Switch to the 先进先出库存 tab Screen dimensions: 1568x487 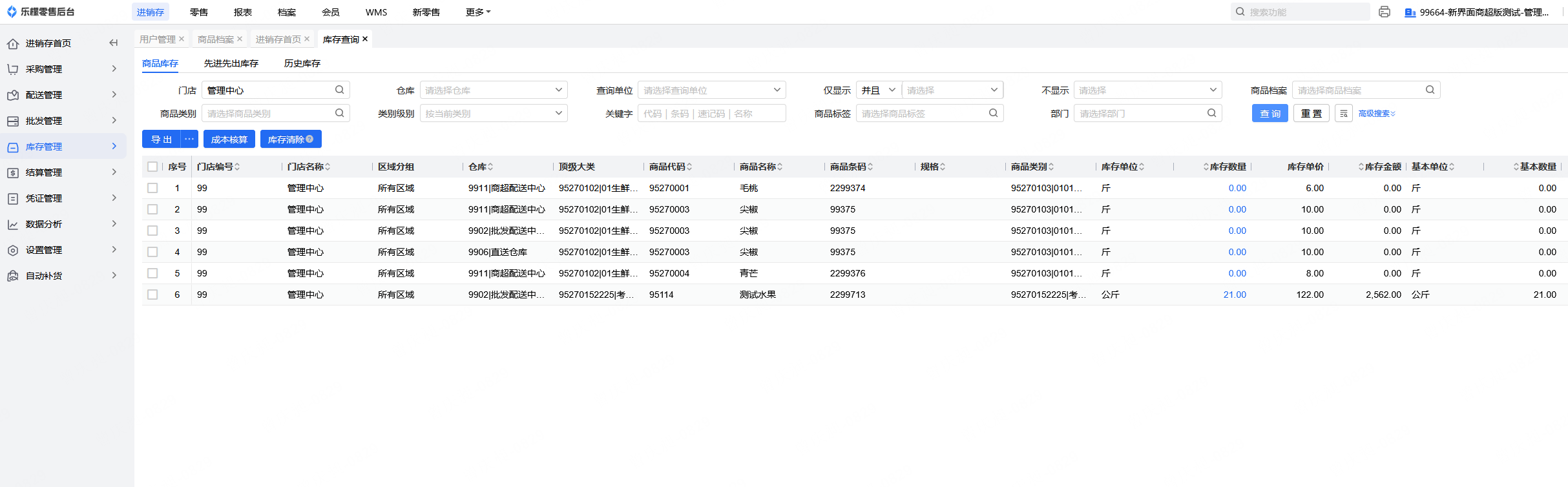tap(231, 63)
